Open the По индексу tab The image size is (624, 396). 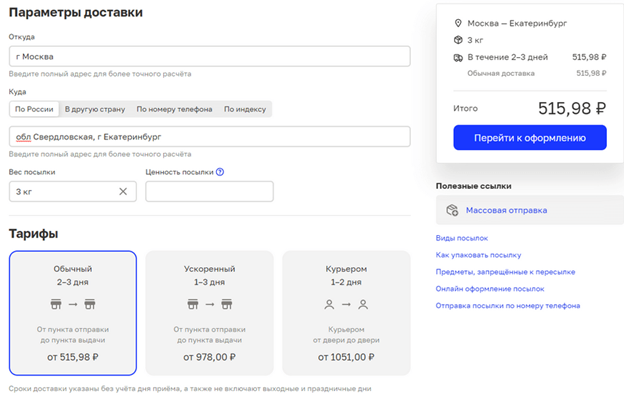click(245, 109)
